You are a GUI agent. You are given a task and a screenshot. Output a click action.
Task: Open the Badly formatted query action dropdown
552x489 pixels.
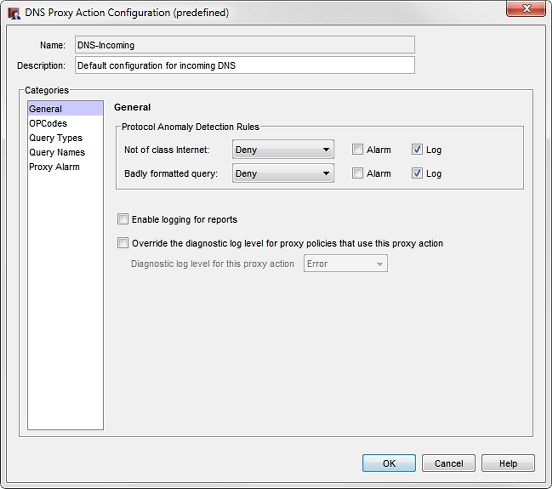click(283, 174)
